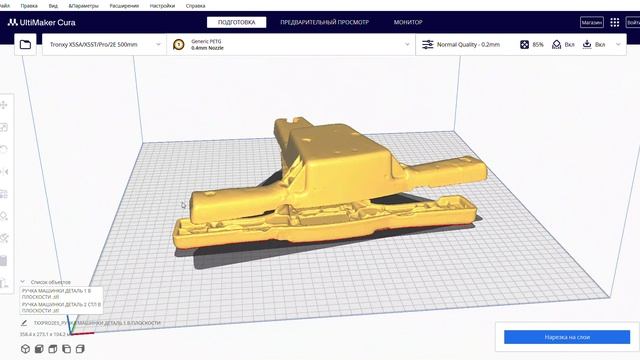640x360 pixels.
Task: Open the Вид menu
Action: pyautogui.click(x=53, y=6)
